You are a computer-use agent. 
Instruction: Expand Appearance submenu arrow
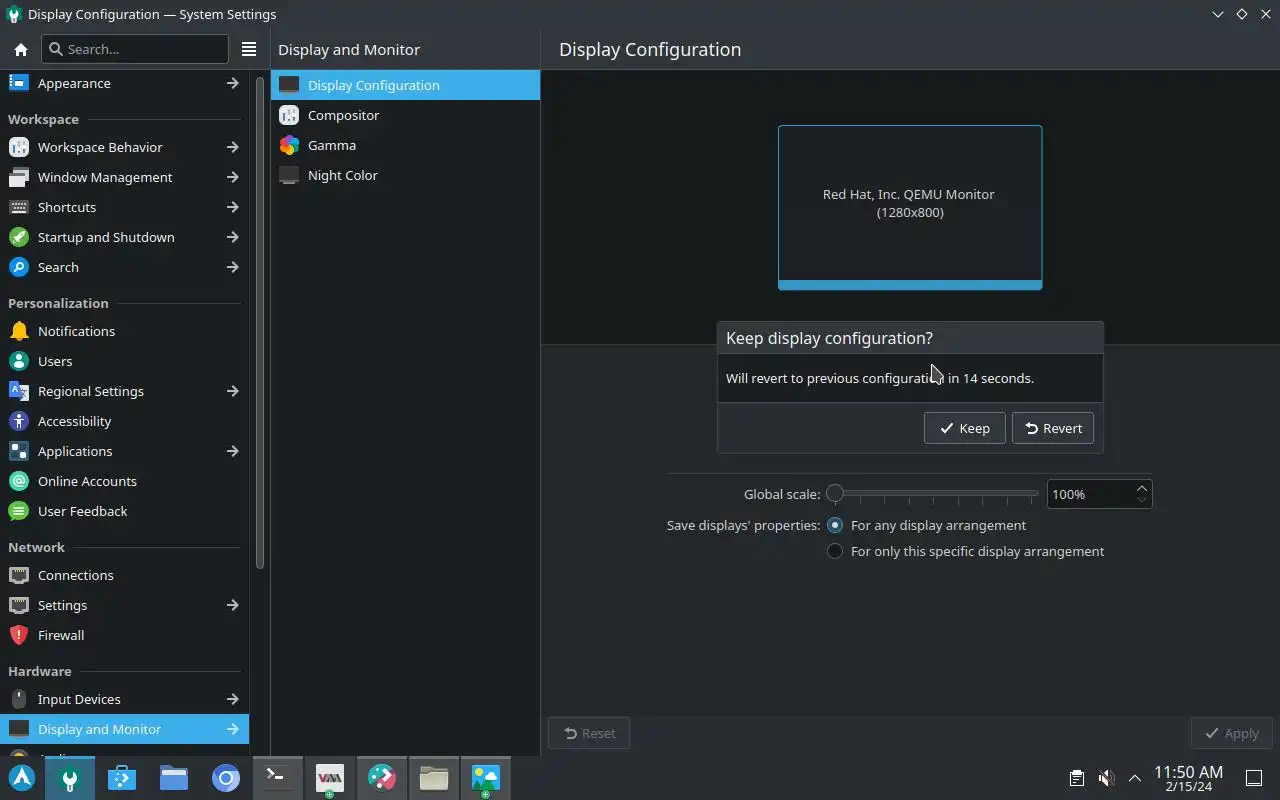point(232,83)
